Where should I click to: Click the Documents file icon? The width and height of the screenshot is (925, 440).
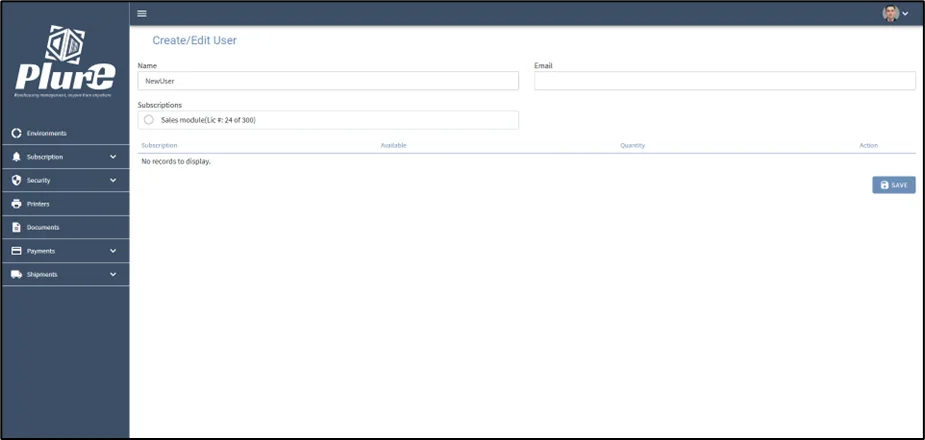click(17, 227)
